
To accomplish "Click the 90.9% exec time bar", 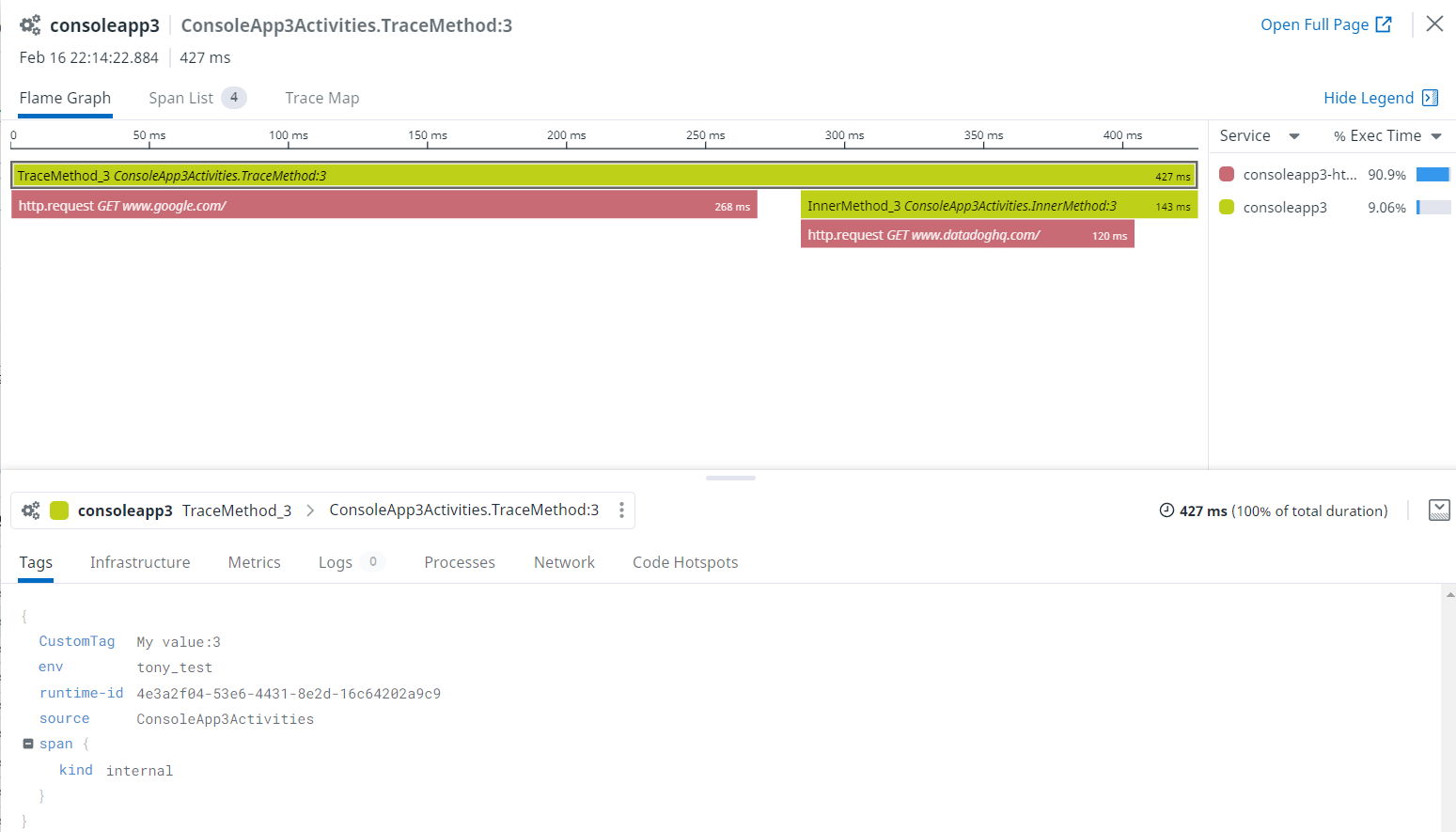I will 1433,174.
